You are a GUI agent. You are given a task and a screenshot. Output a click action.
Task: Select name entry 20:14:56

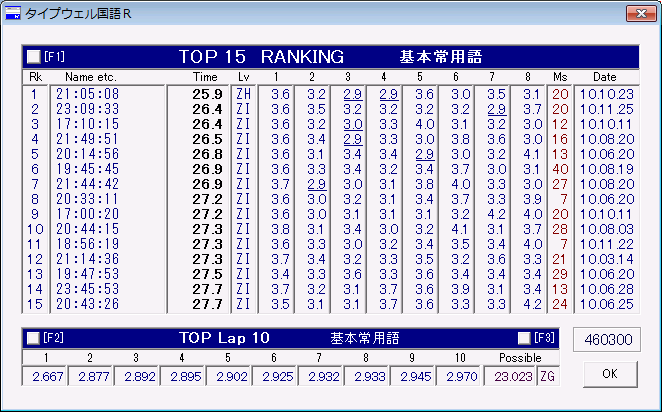coord(88,154)
